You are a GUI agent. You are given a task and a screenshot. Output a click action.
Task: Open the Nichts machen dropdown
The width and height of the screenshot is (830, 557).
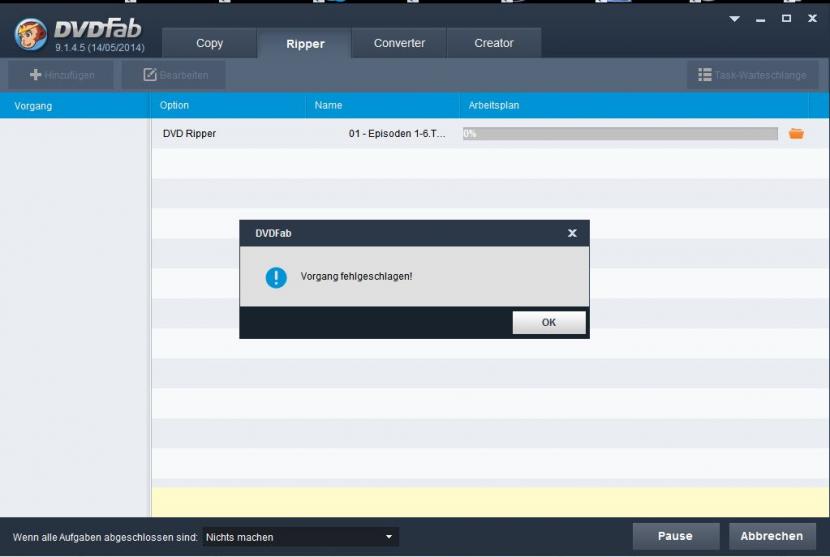301,537
